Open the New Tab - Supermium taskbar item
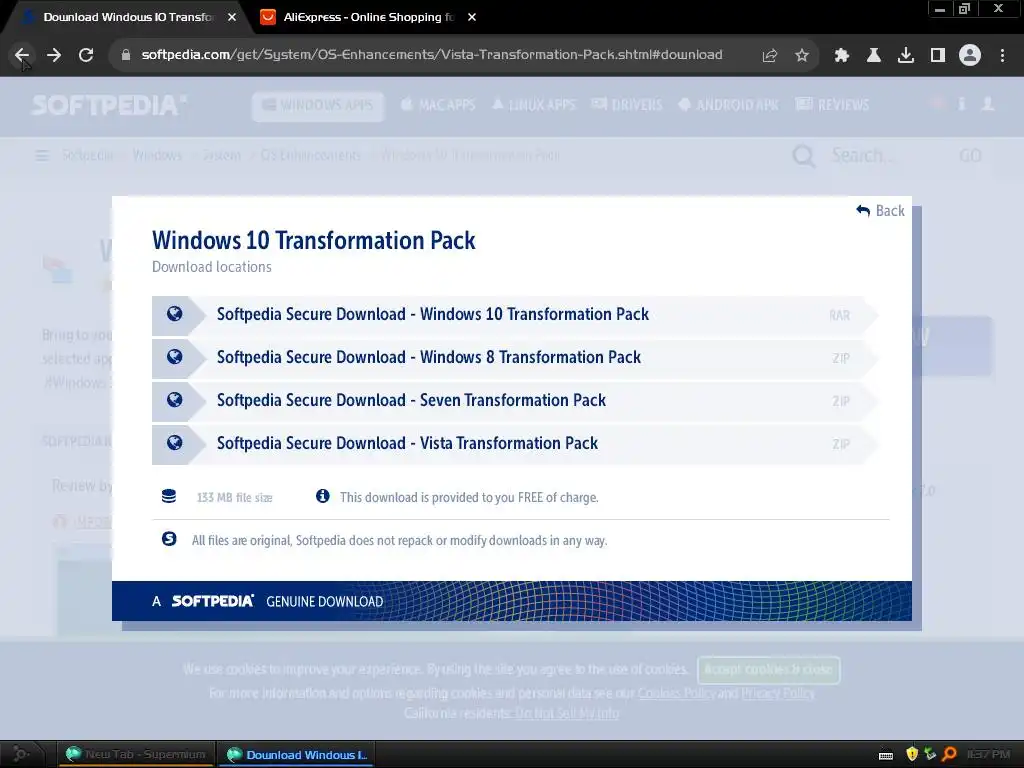 point(136,754)
